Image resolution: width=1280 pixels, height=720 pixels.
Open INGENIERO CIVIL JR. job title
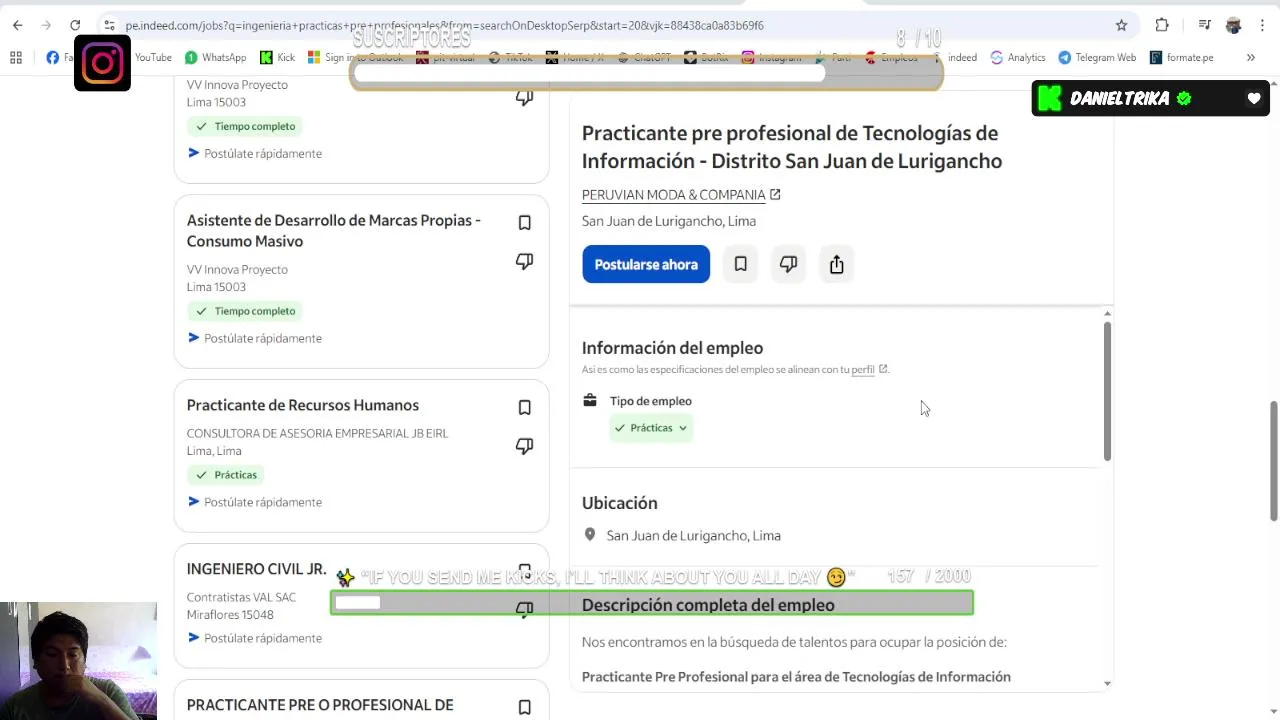256,569
